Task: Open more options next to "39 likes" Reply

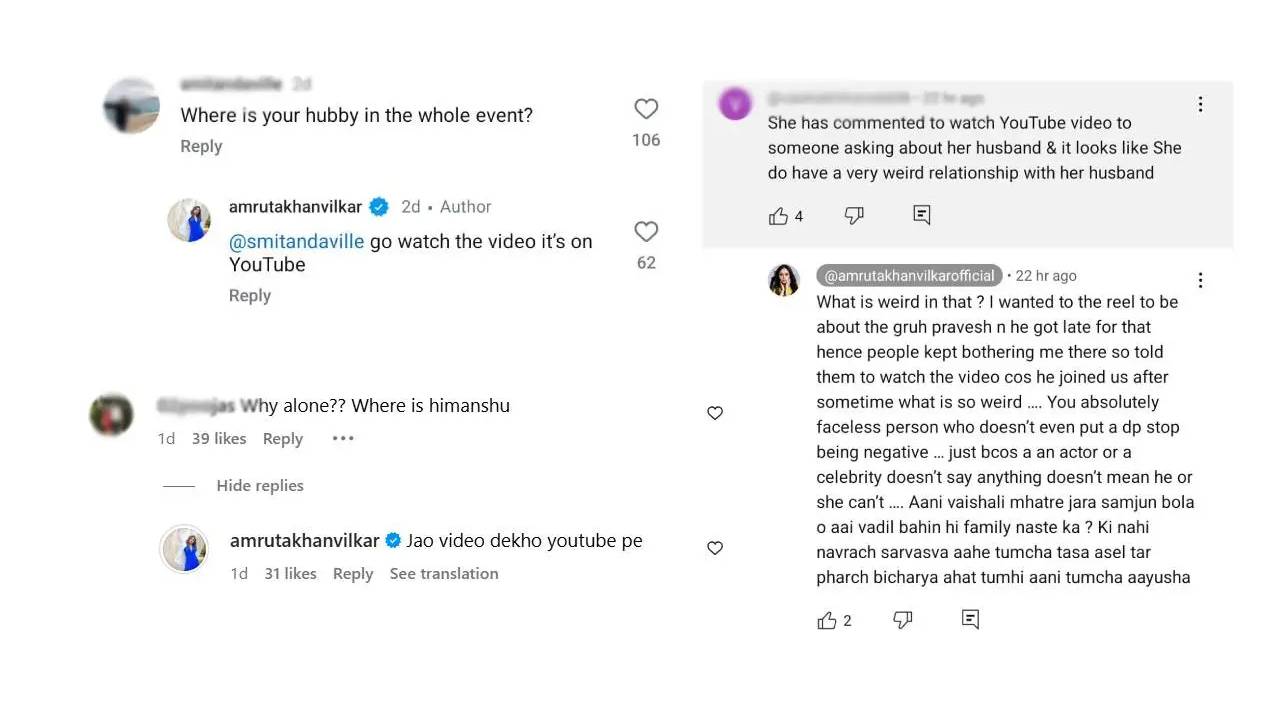Action: click(343, 439)
